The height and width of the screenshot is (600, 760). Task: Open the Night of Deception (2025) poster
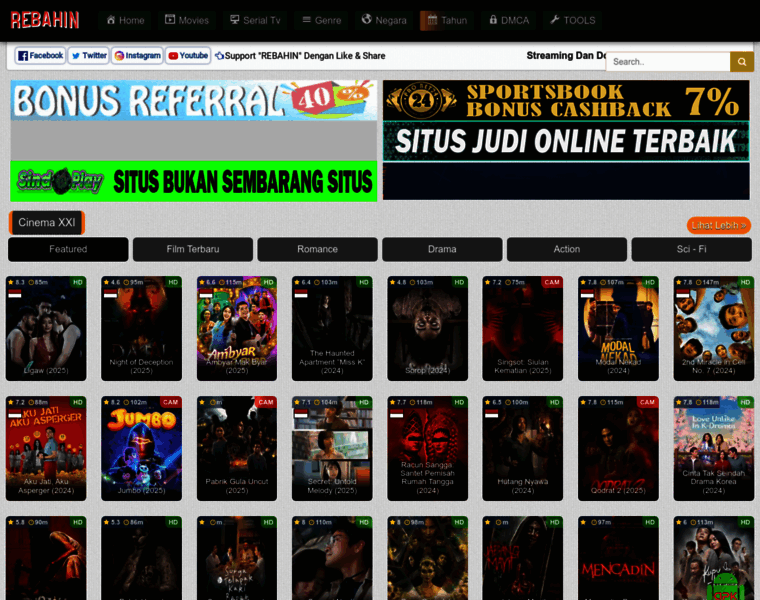[x=142, y=329]
